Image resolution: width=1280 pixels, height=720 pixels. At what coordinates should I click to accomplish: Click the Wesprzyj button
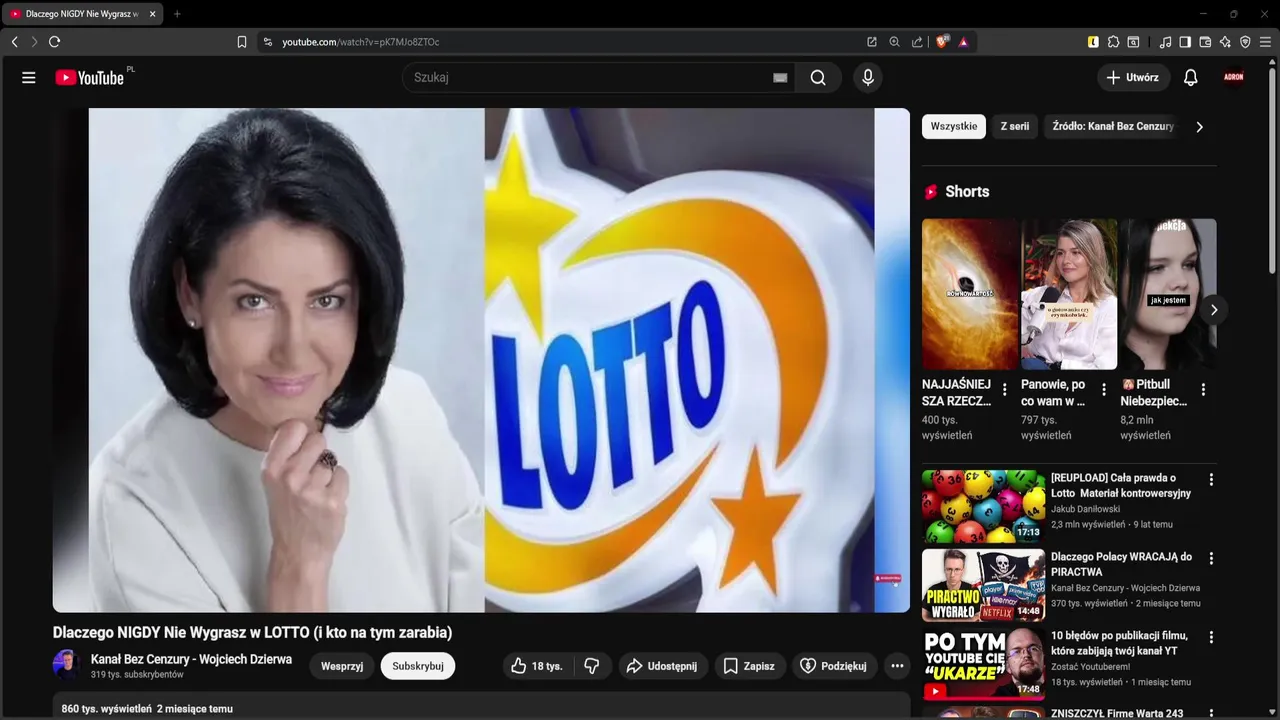click(x=342, y=666)
